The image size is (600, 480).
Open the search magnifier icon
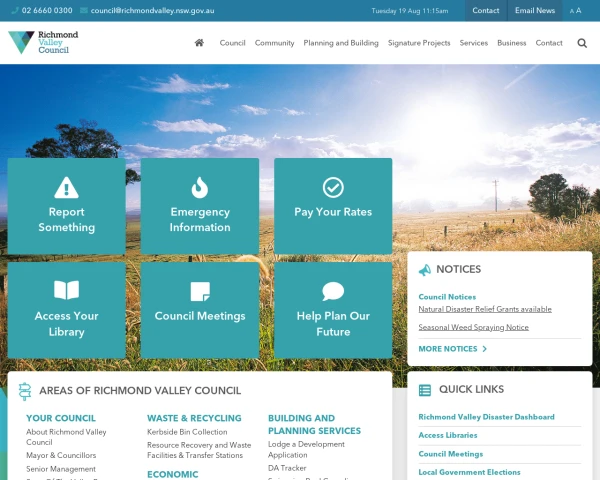[582, 43]
